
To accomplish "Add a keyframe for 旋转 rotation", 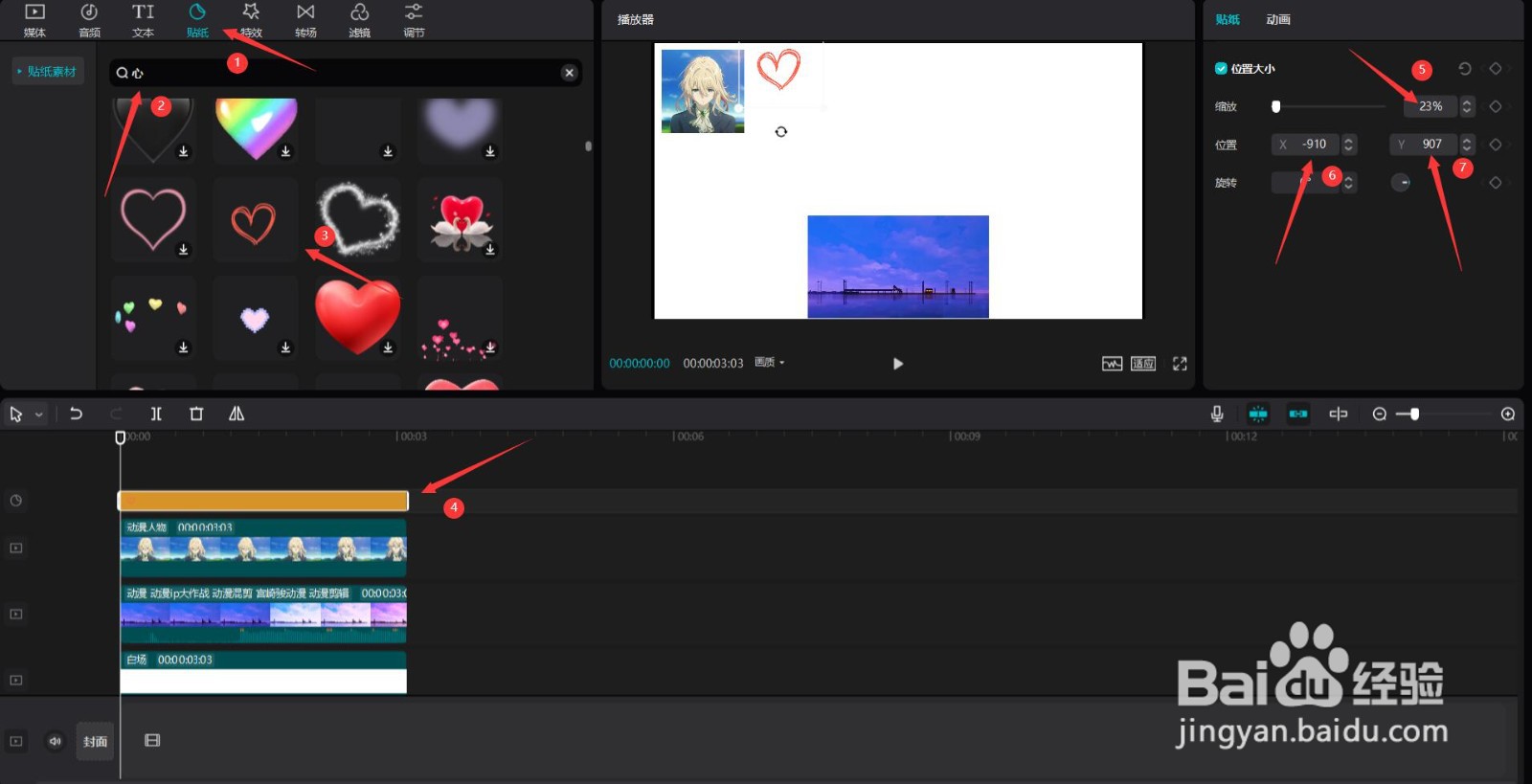I will coord(1496,183).
